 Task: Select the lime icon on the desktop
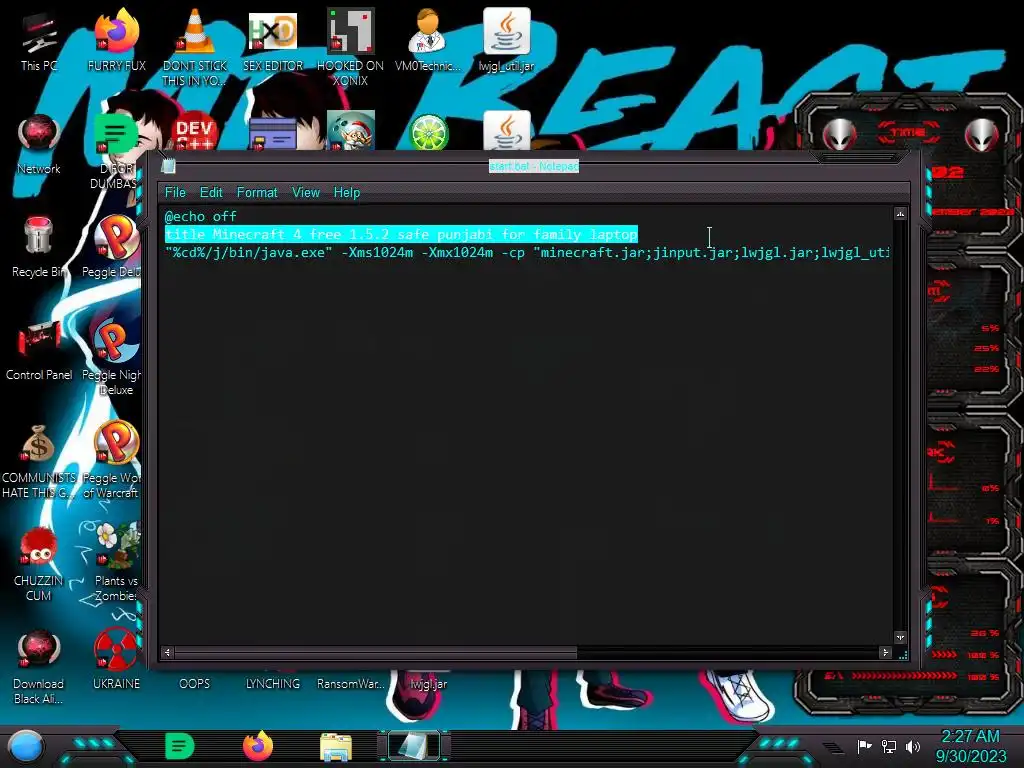pyautogui.click(x=428, y=132)
